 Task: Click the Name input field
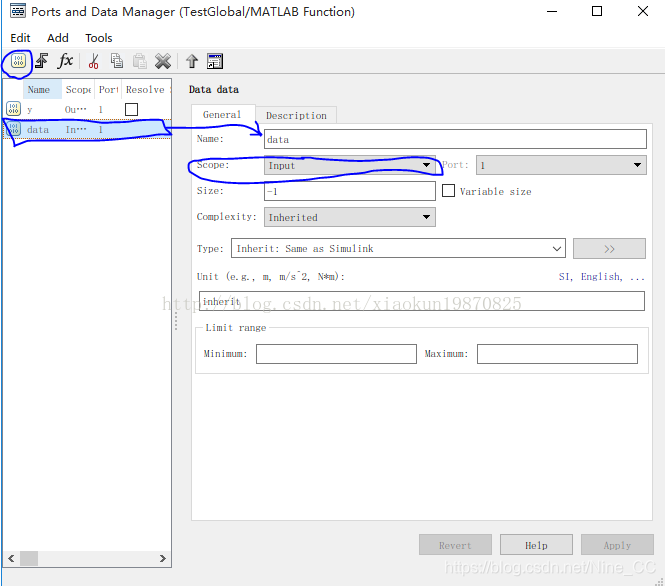pyautogui.click(x=455, y=139)
